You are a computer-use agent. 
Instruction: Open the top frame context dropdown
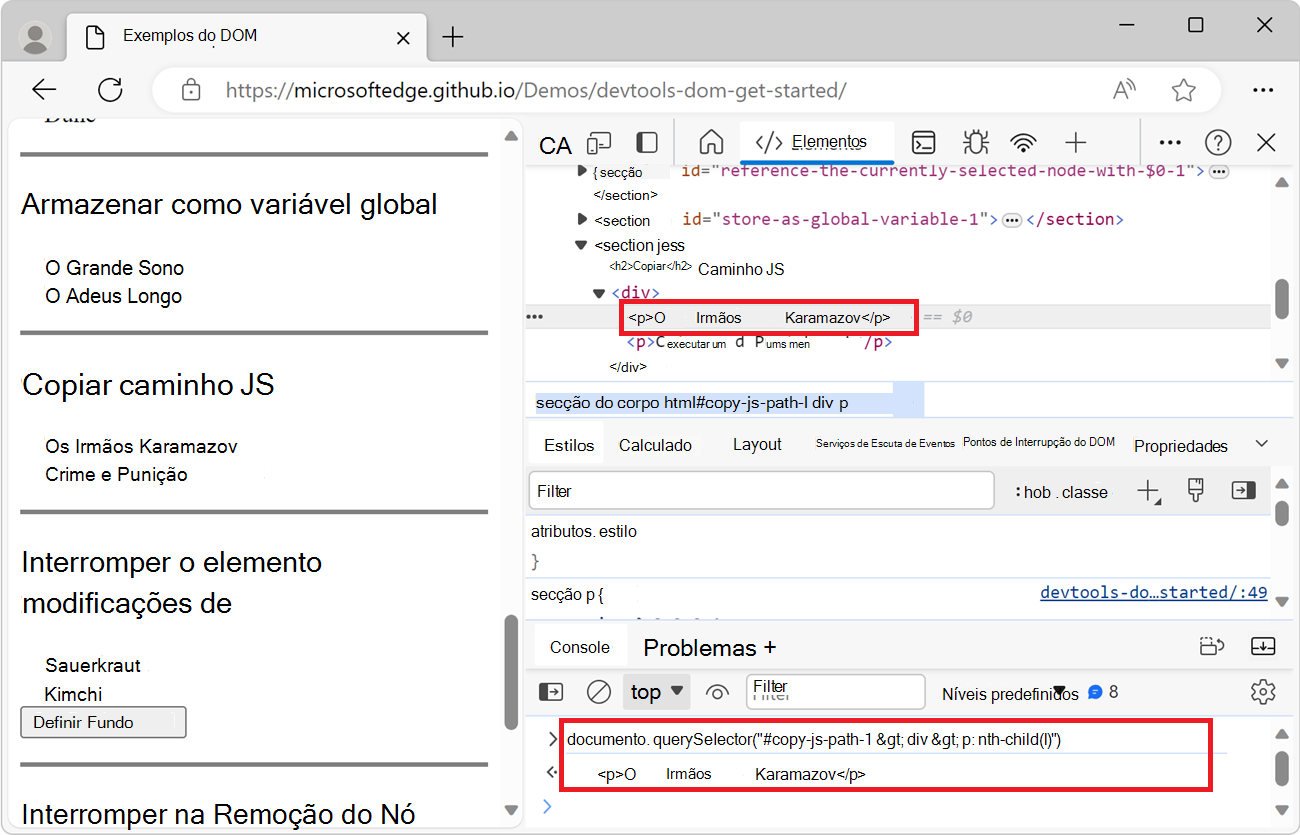tap(655, 691)
